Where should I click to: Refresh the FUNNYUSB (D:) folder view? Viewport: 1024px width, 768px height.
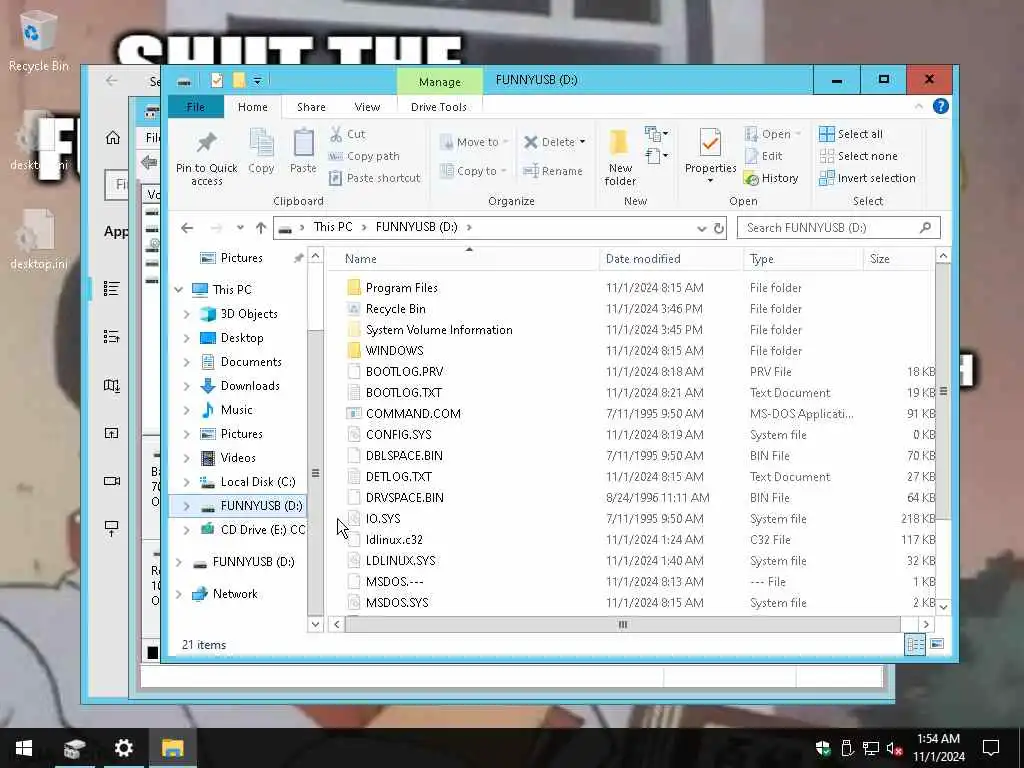(x=718, y=228)
